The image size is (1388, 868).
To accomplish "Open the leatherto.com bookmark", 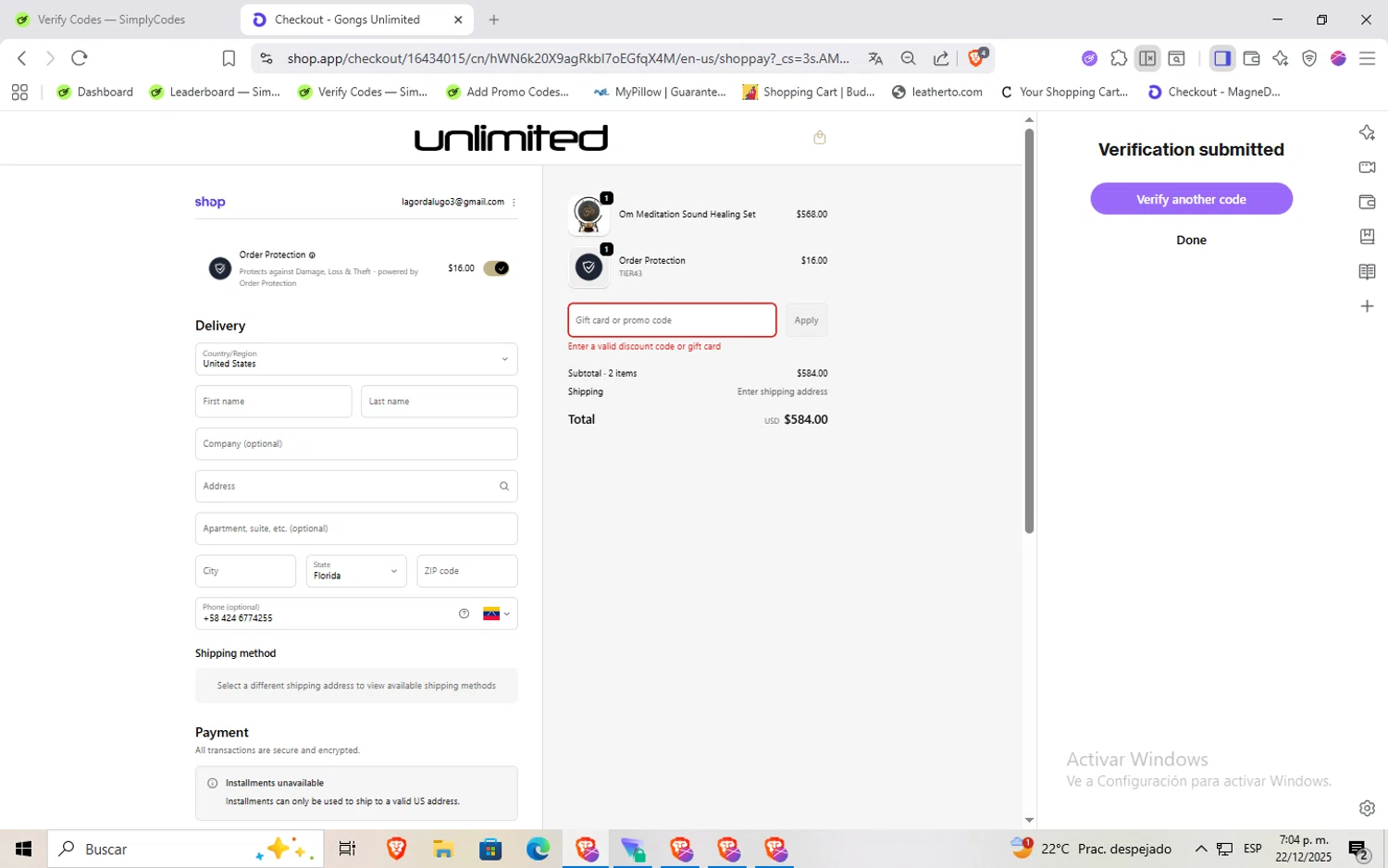I will click(936, 92).
